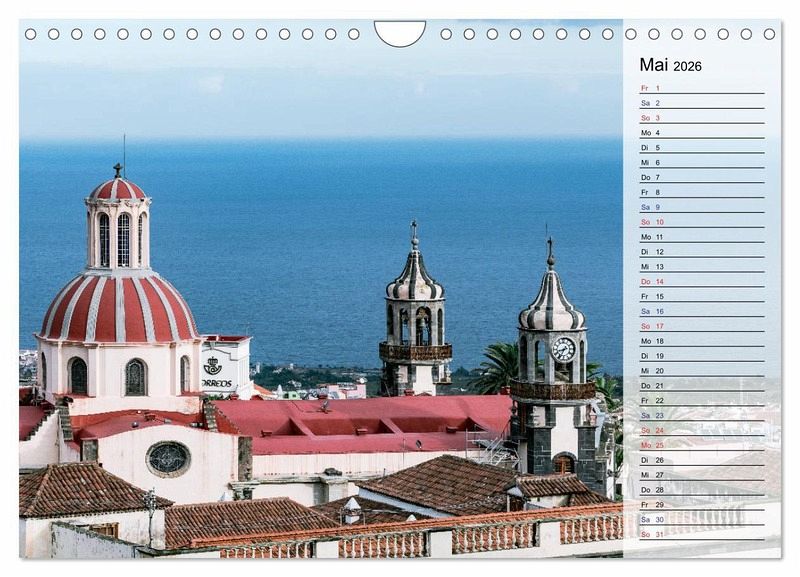Click the round rose window on church
800x577 pixels.
click(x=168, y=458)
